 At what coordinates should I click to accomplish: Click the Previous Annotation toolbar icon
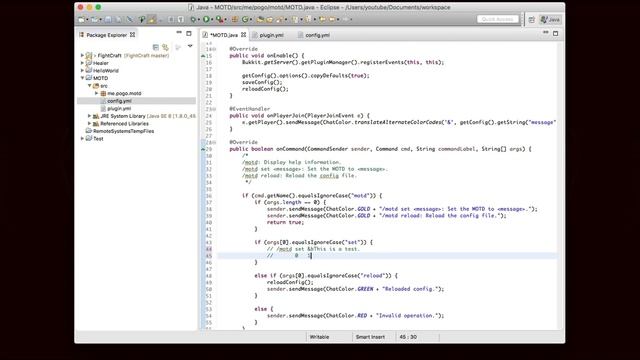click(x=308, y=19)
